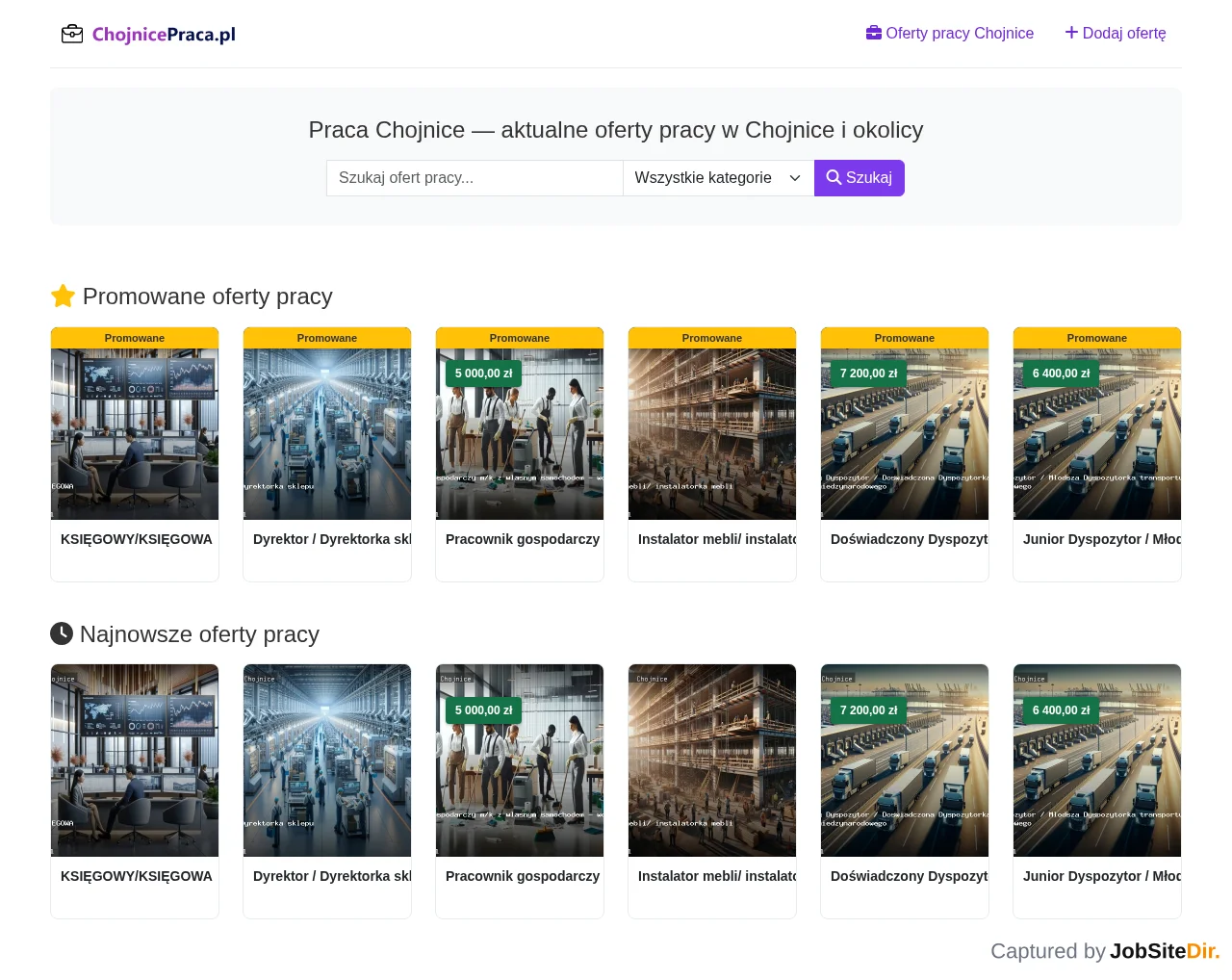Click 5 000,00 zł badge in promoted section

coord(484,374)
